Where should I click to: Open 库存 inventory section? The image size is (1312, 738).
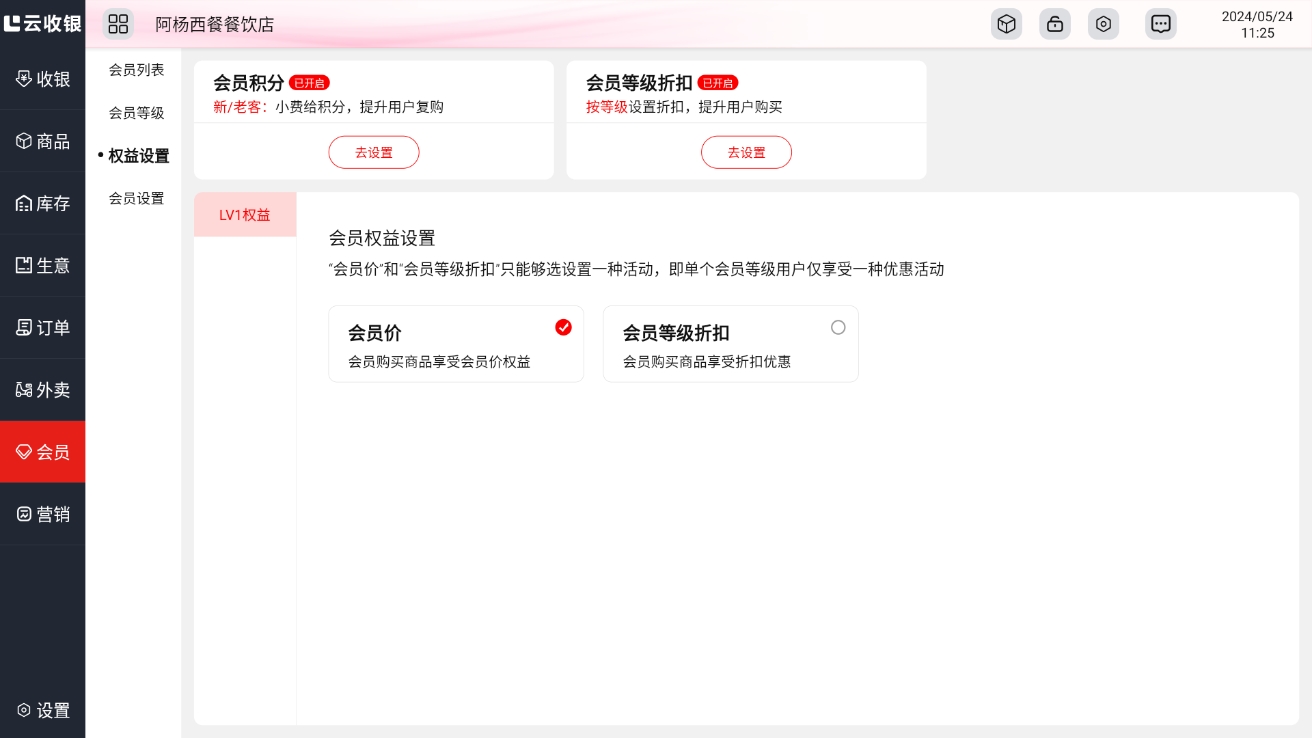point(43,203)
